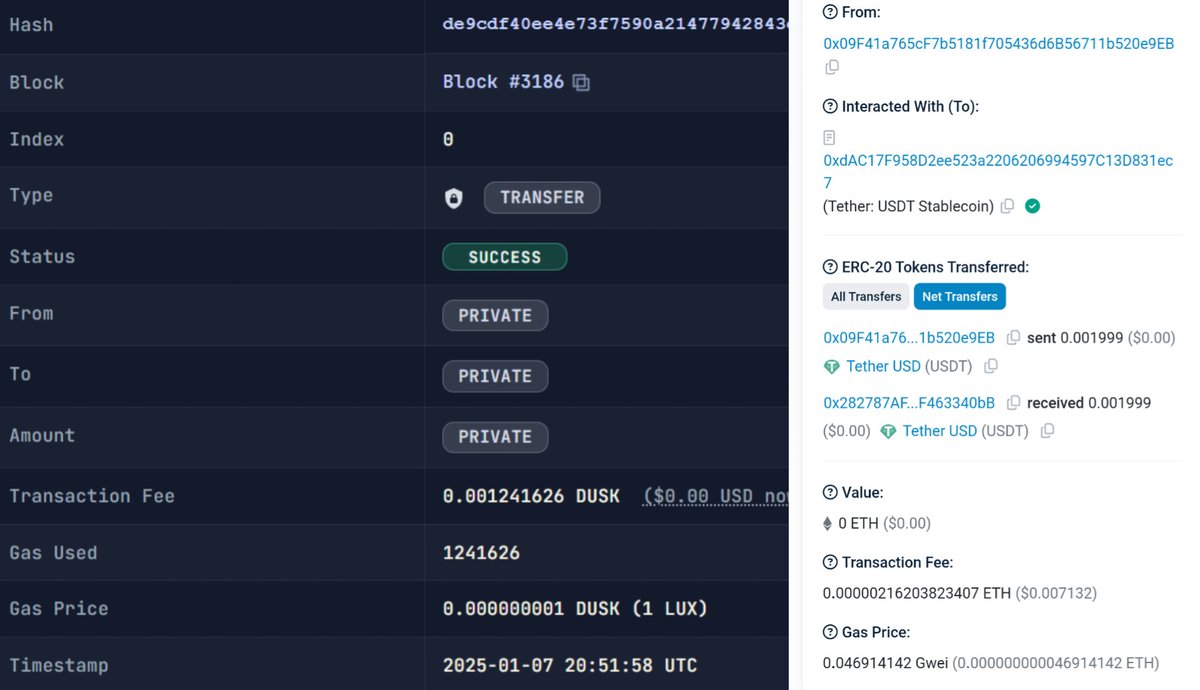Click the PRIVATE badge in To row
Viewport: 1200px width, 690px height.
495,376
